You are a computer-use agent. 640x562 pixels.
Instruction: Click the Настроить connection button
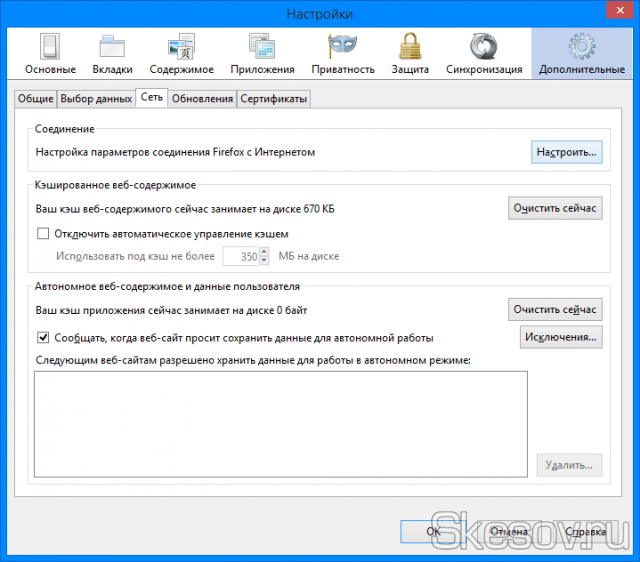coord(566,152)
